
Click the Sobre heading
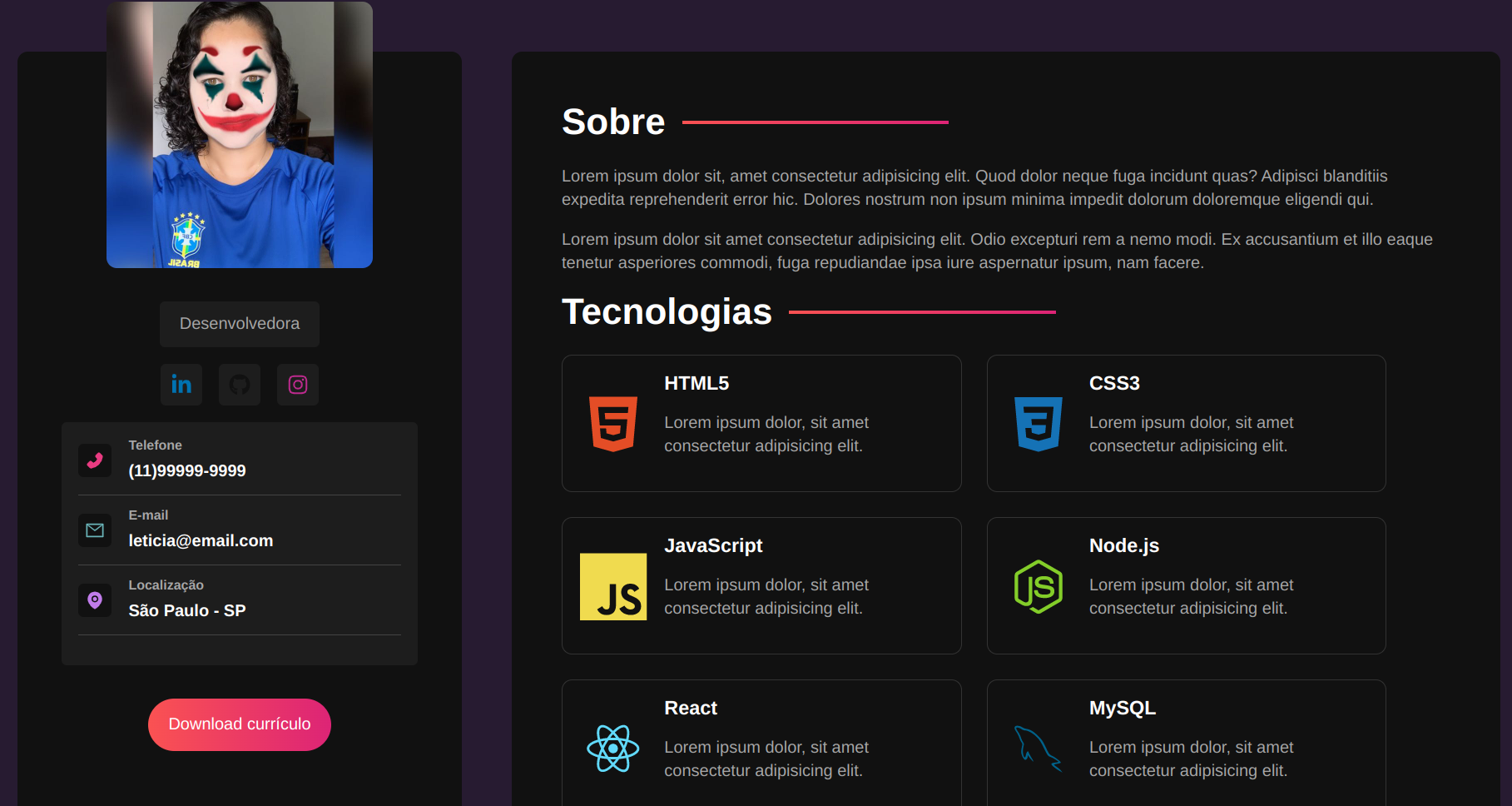(x=613, y=122)
